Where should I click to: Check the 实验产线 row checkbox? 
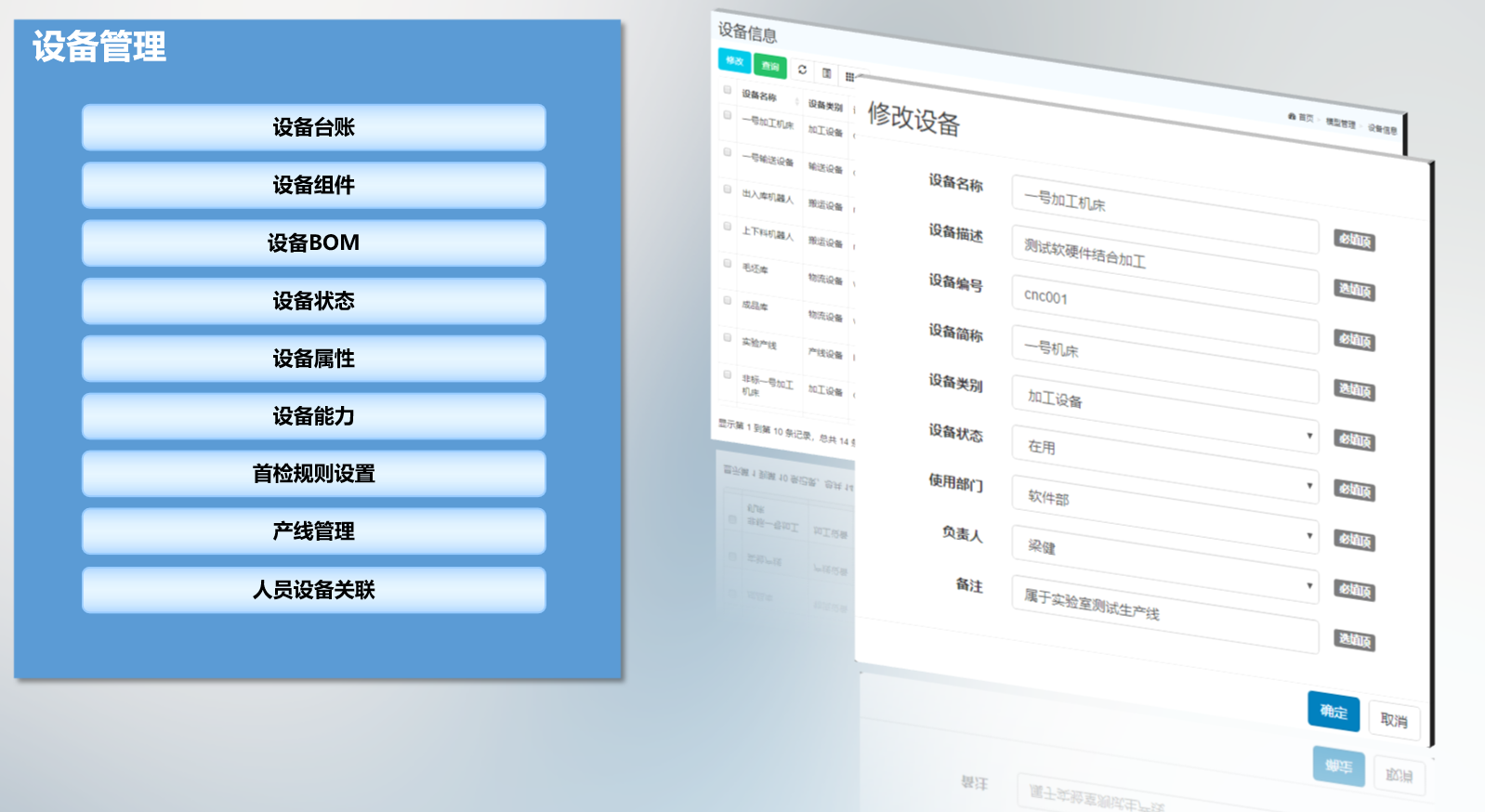(x=727, y=337)
